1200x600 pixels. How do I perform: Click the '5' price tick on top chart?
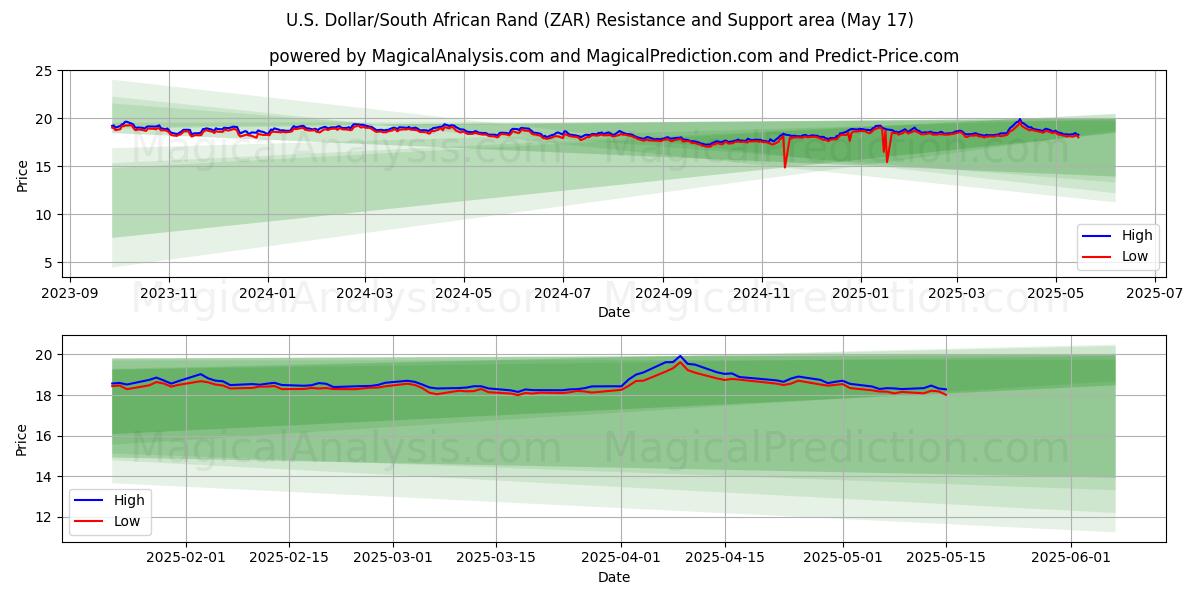[x=48, y=263]
